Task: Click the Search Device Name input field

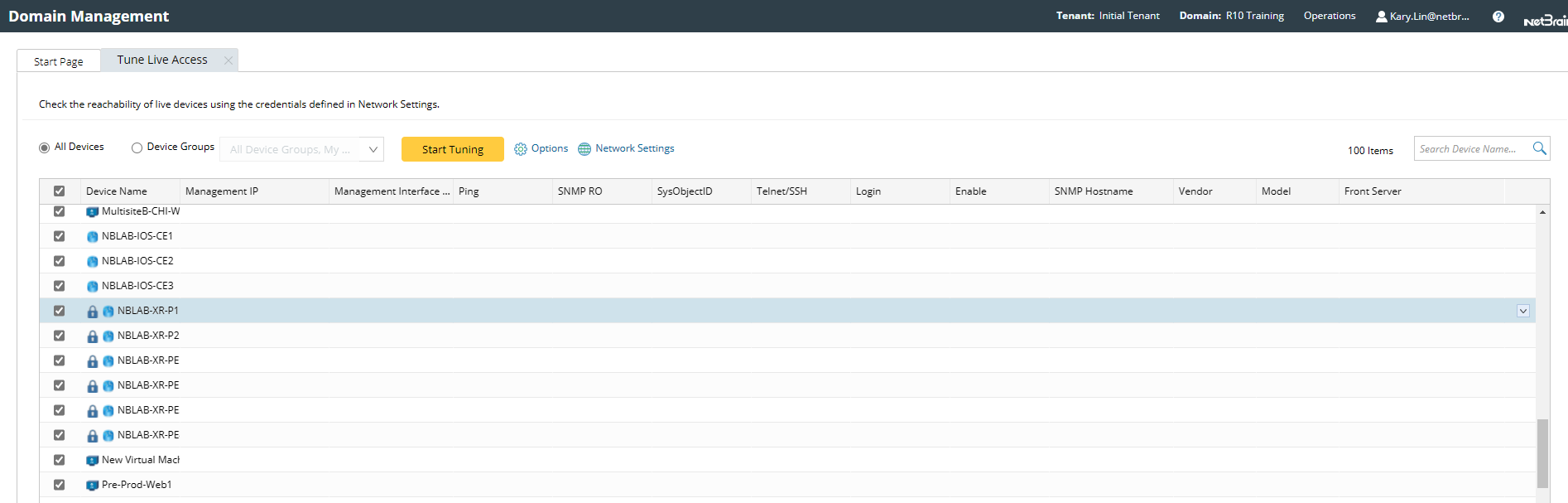Action: point(1469,149)
